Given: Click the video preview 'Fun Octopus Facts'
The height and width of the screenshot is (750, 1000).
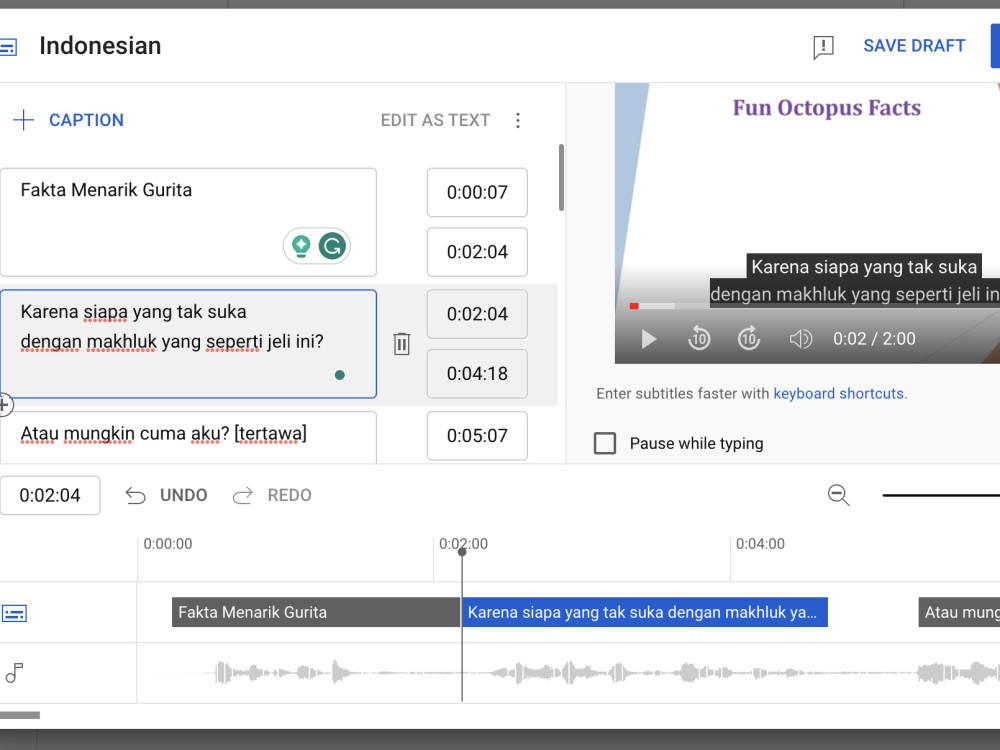Looking at the screenshot, I should 827,108.
